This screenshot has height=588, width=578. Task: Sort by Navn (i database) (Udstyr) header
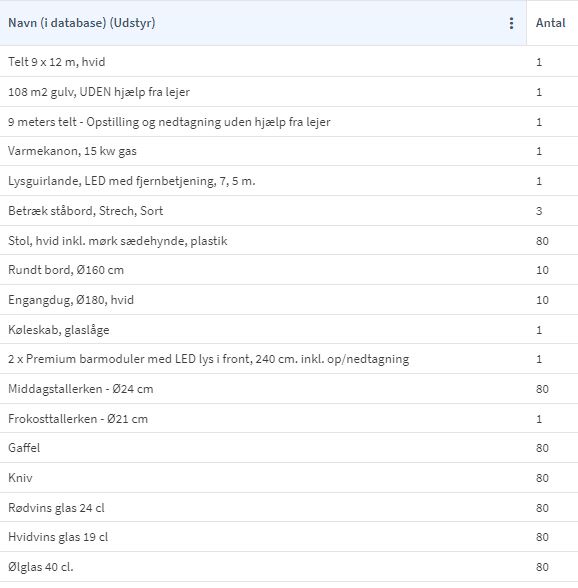click(81, 23)
